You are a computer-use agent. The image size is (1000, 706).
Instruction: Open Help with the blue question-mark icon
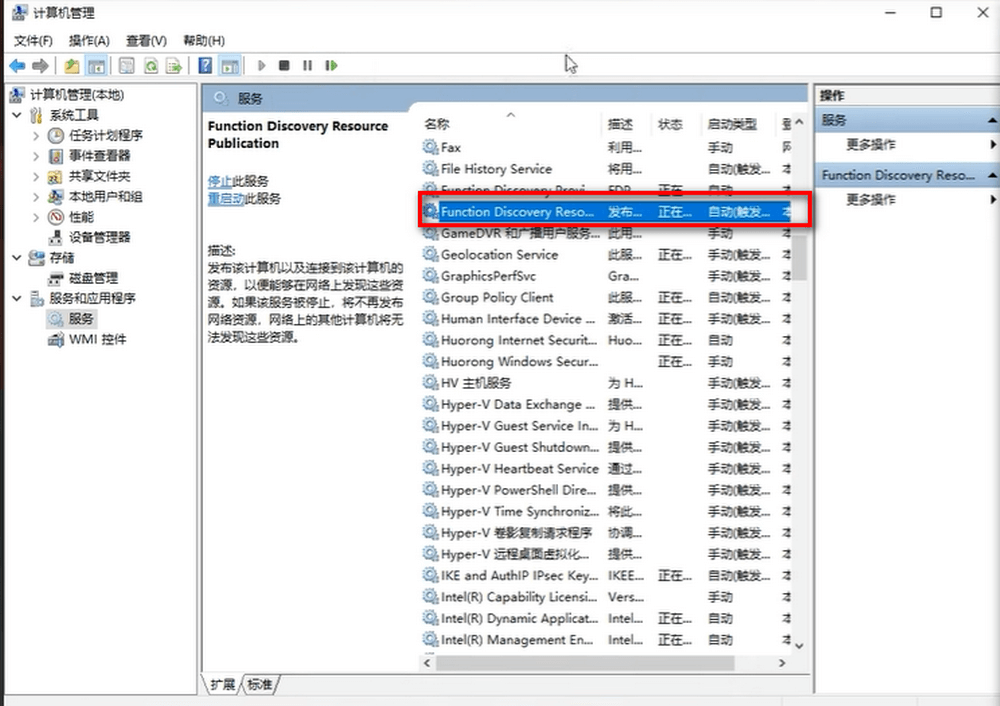coord(205,66)
